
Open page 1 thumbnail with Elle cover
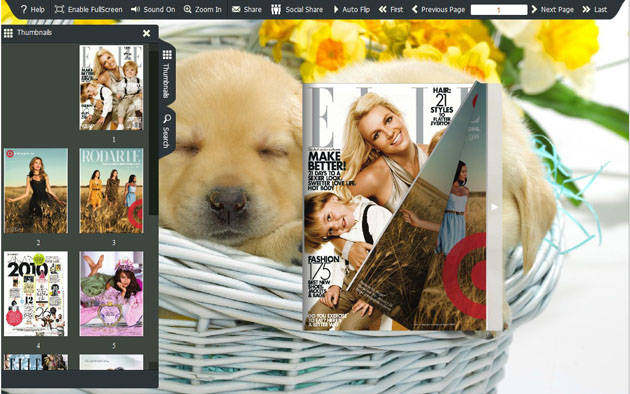[x=111, y=88]
